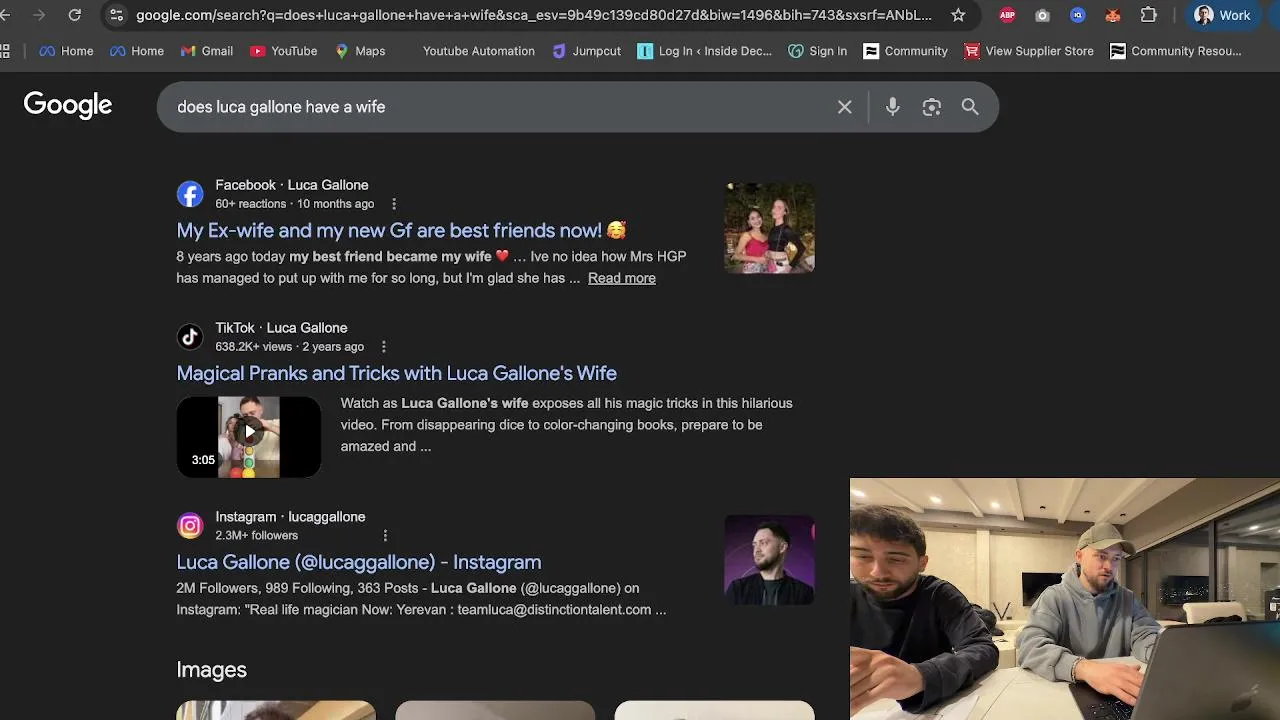Open Luca Gallone Instagram result link
Image resolution: width=1280 pixels, height=720 pixels.
359,562
